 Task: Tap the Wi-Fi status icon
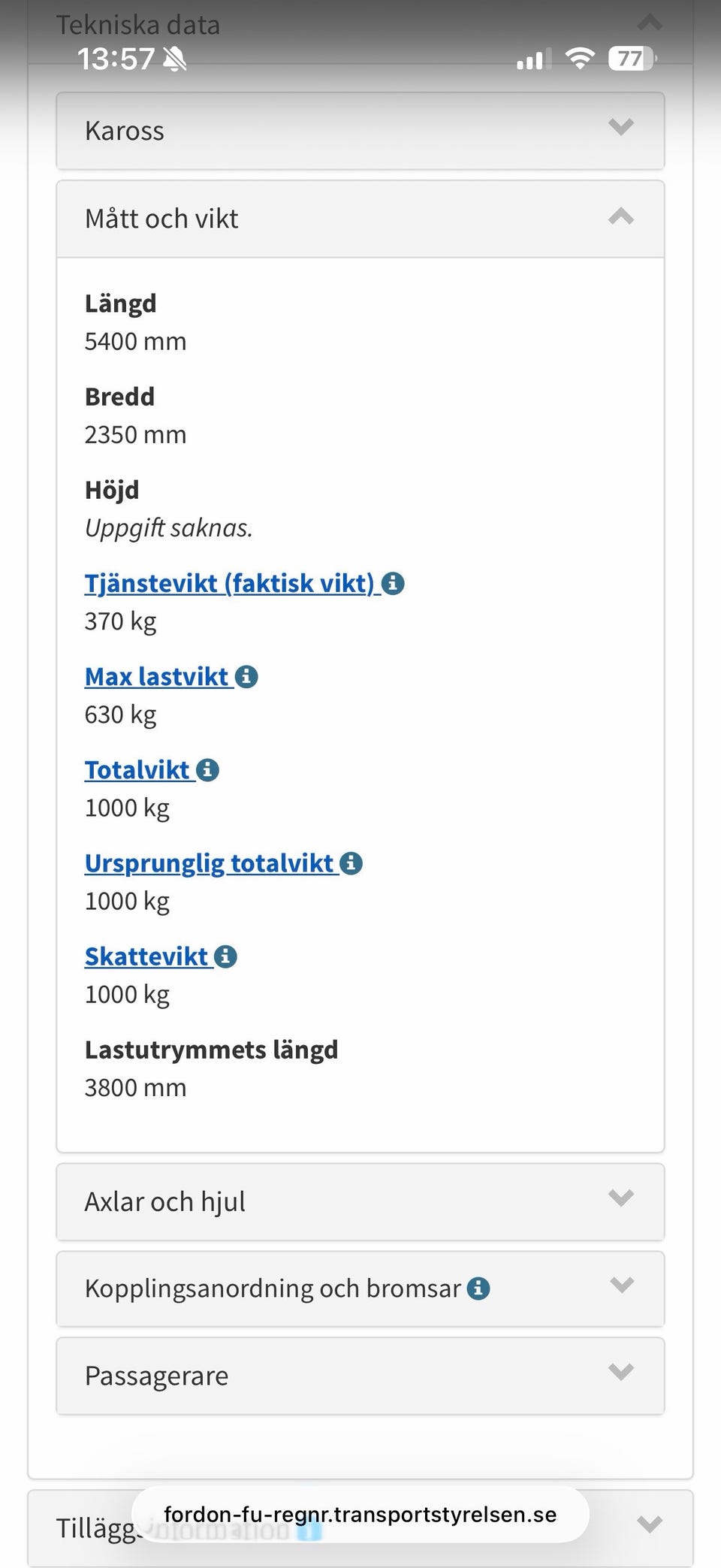(x=579, y=59)
